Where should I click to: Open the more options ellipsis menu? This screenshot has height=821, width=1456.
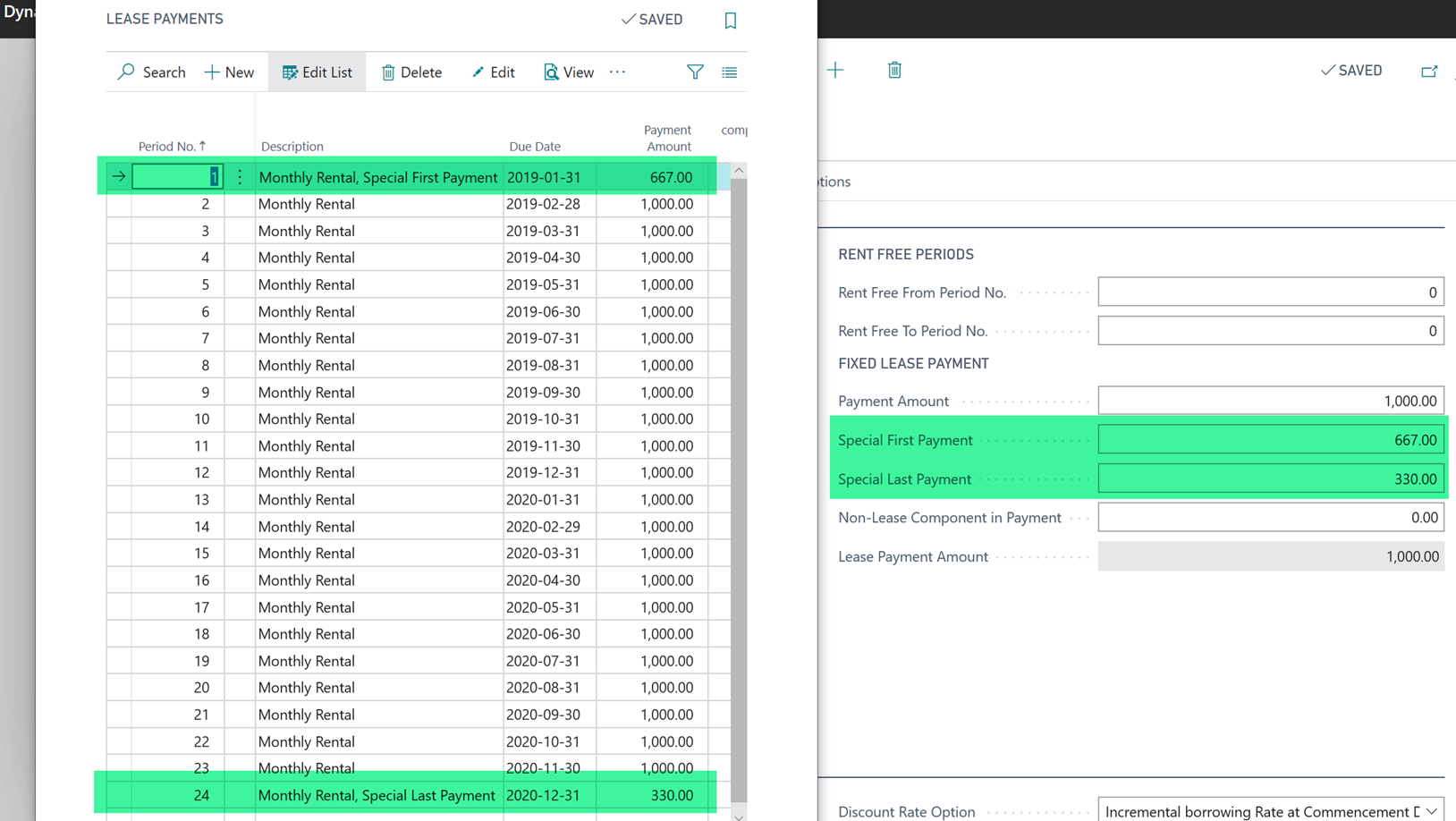click(x=617, y=72)
